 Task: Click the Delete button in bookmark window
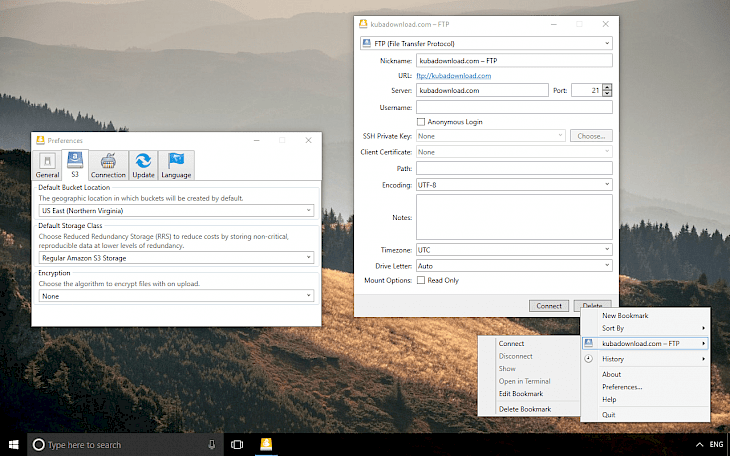[592, 305]
